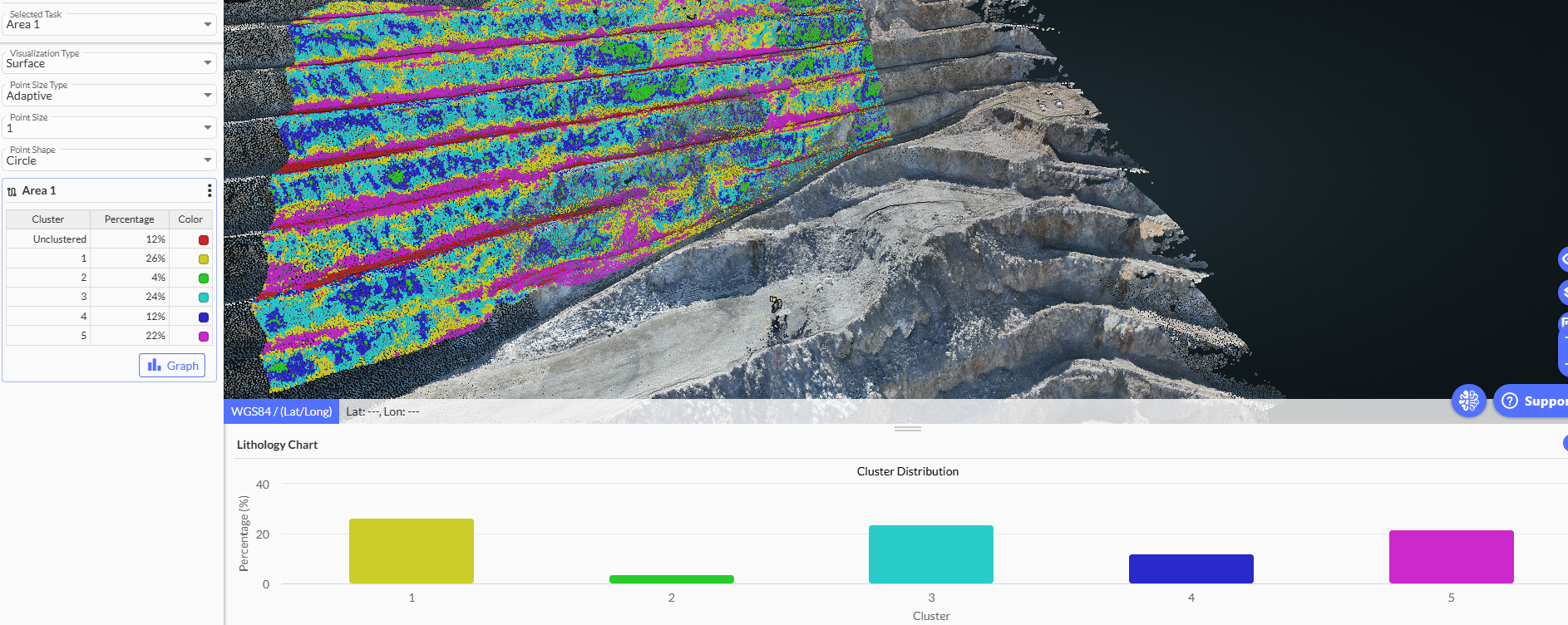Image resolution: width=1568 pixels, height=625 pixels.
Task: Click the panel resize handle above Lithology Chart
Action: click(x=907, y=429)
